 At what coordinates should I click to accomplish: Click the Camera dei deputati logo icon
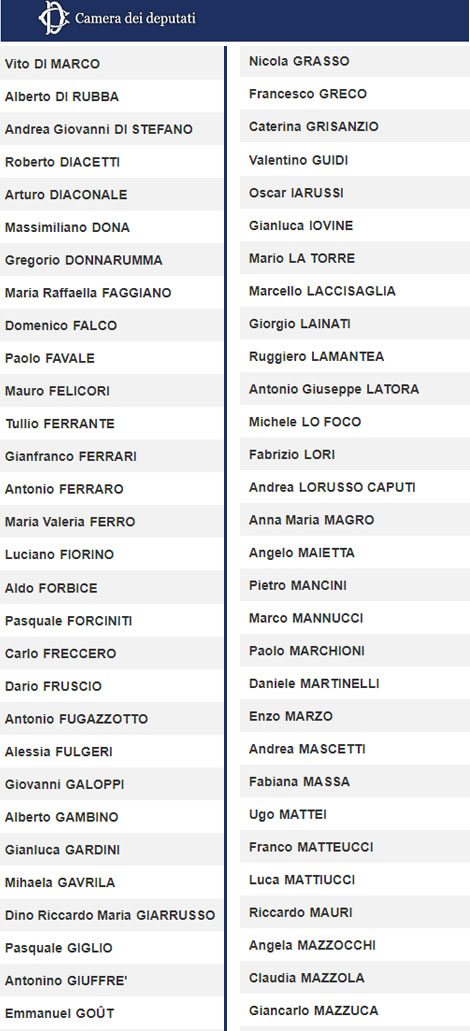[x=53, y=18]
